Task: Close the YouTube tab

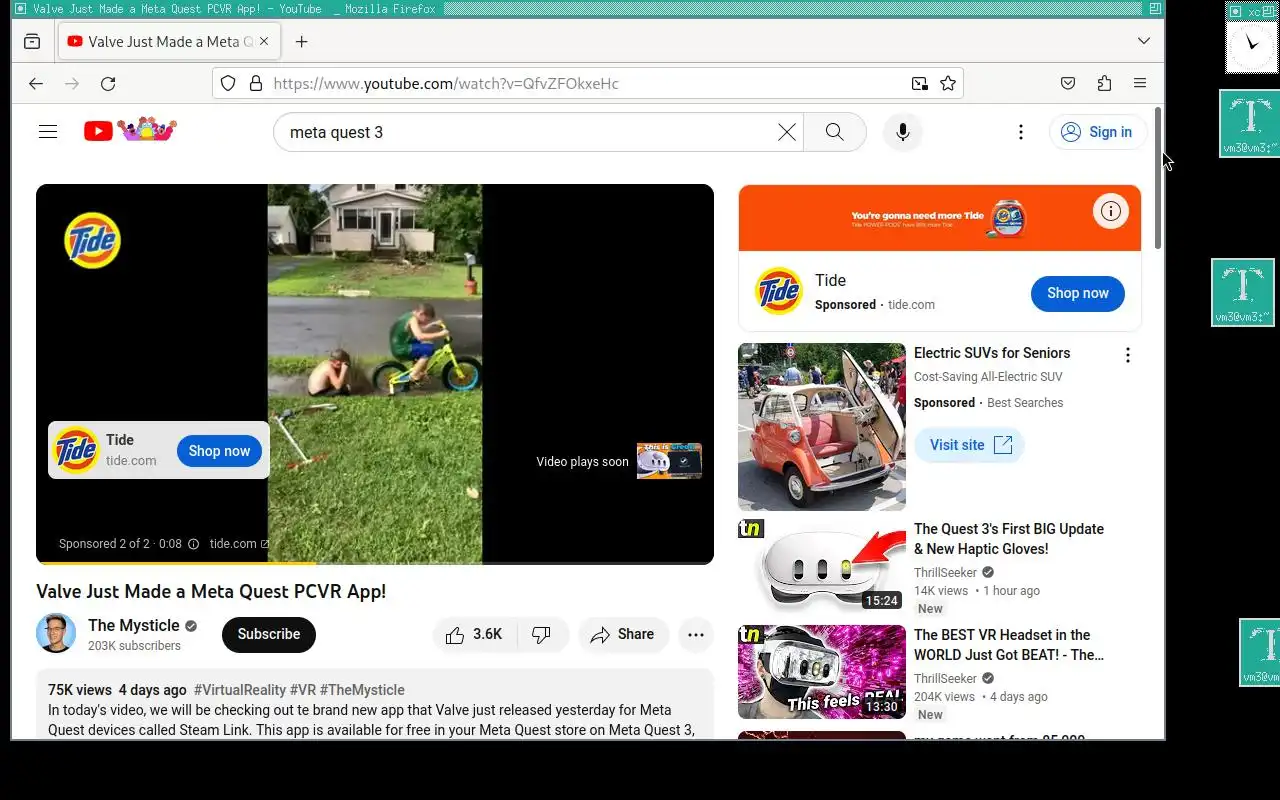Action: pyautogui.click(x=265, y=42)
